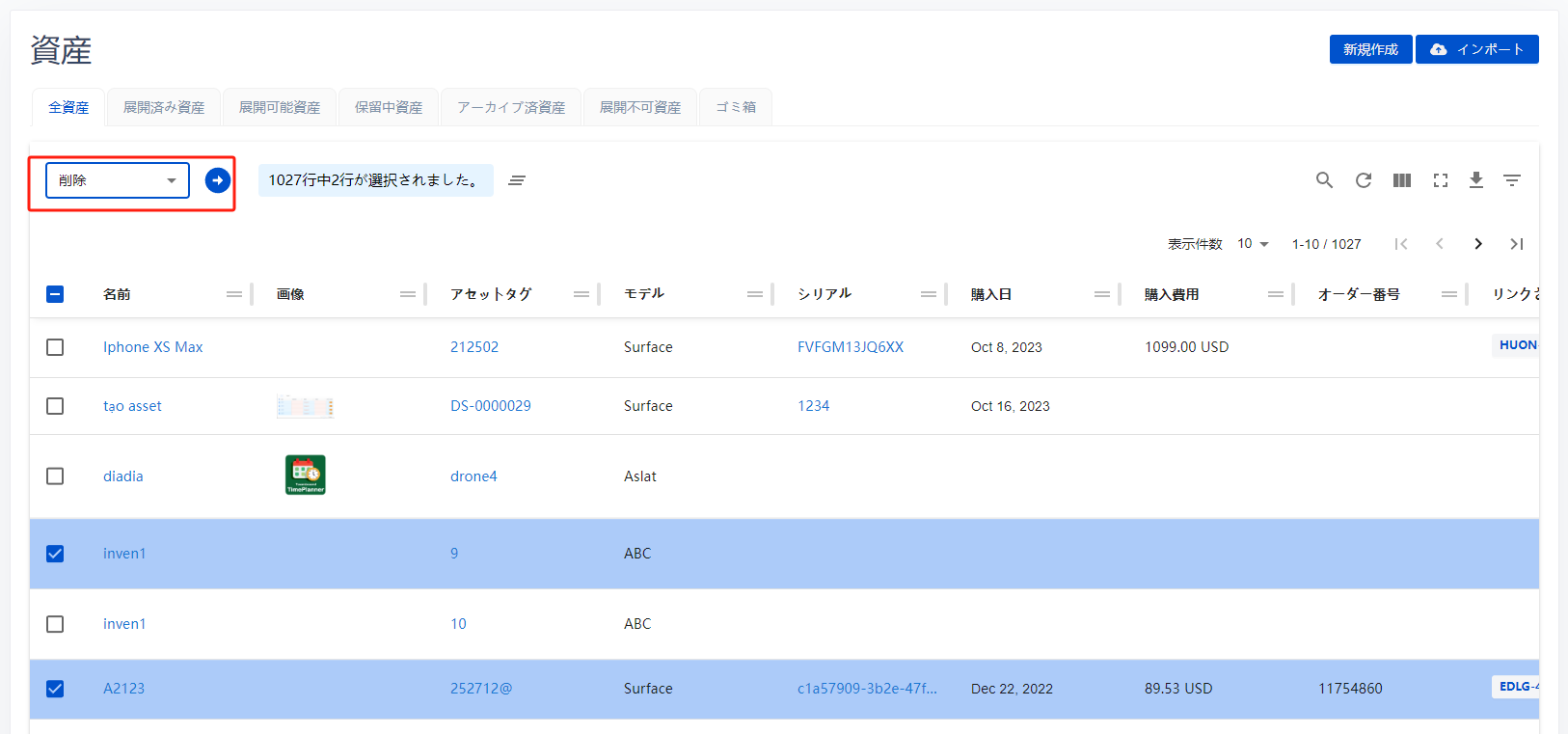Refresh the asset table

(x=1363, y=180)
